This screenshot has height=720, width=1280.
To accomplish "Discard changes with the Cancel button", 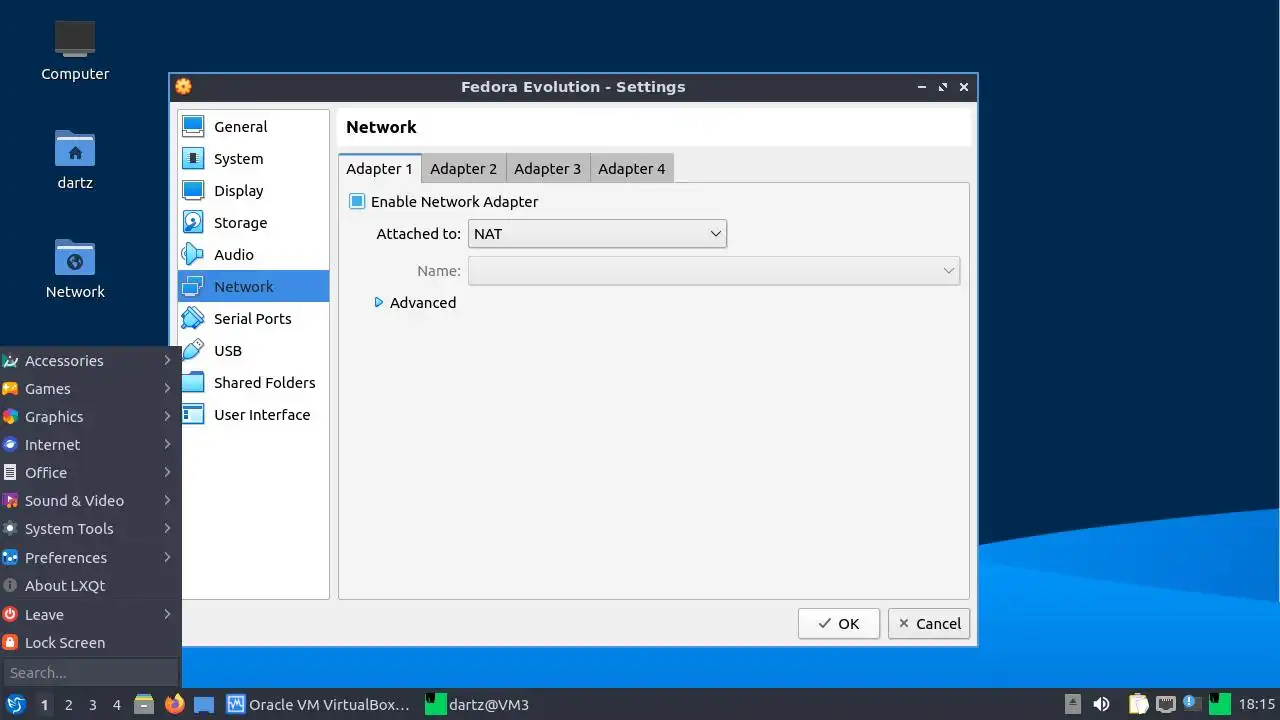I will pos(929,624).
